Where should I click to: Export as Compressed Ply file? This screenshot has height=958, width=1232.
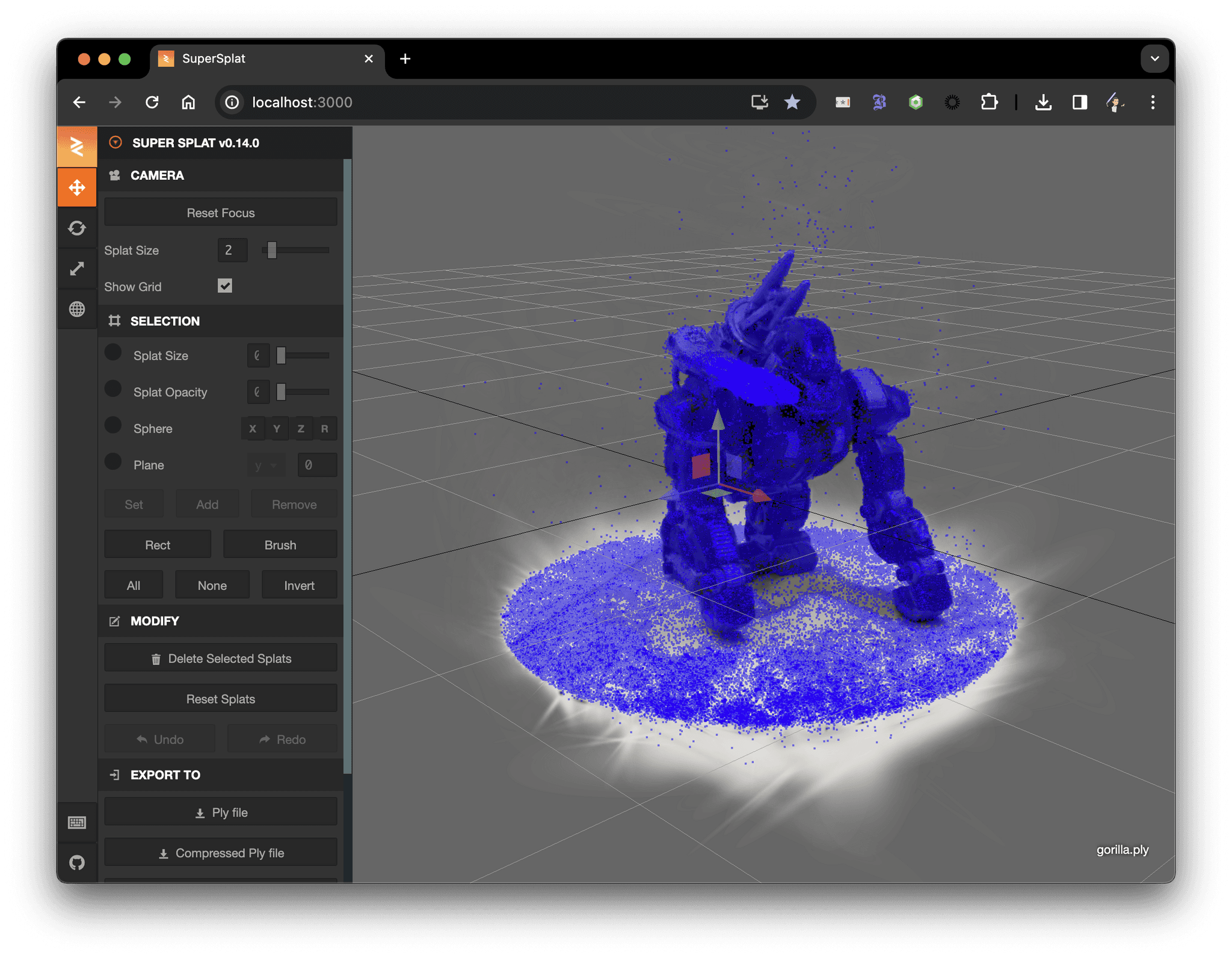click(x=221, y=853)
